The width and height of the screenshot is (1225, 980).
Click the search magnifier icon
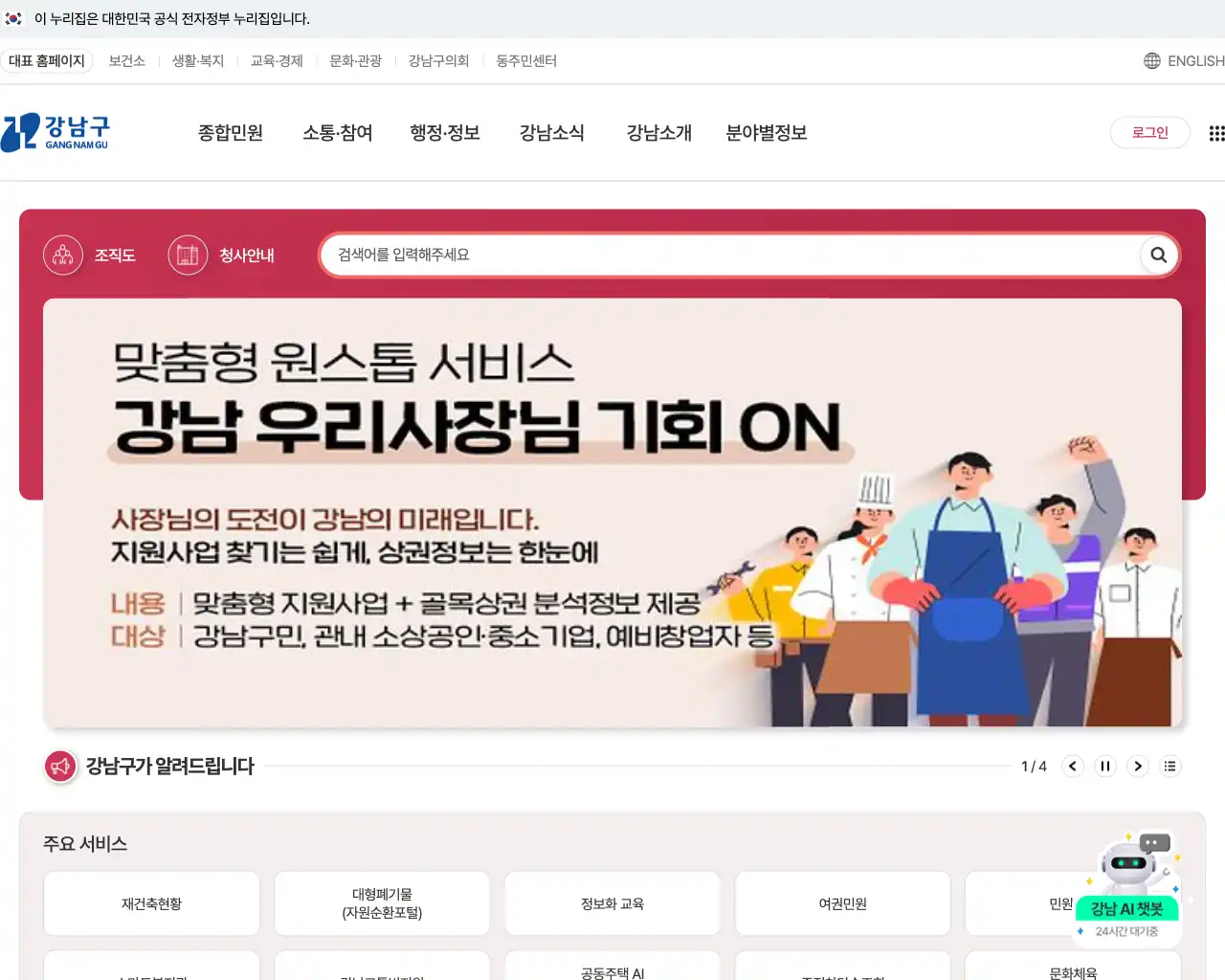coord(1158,256)
